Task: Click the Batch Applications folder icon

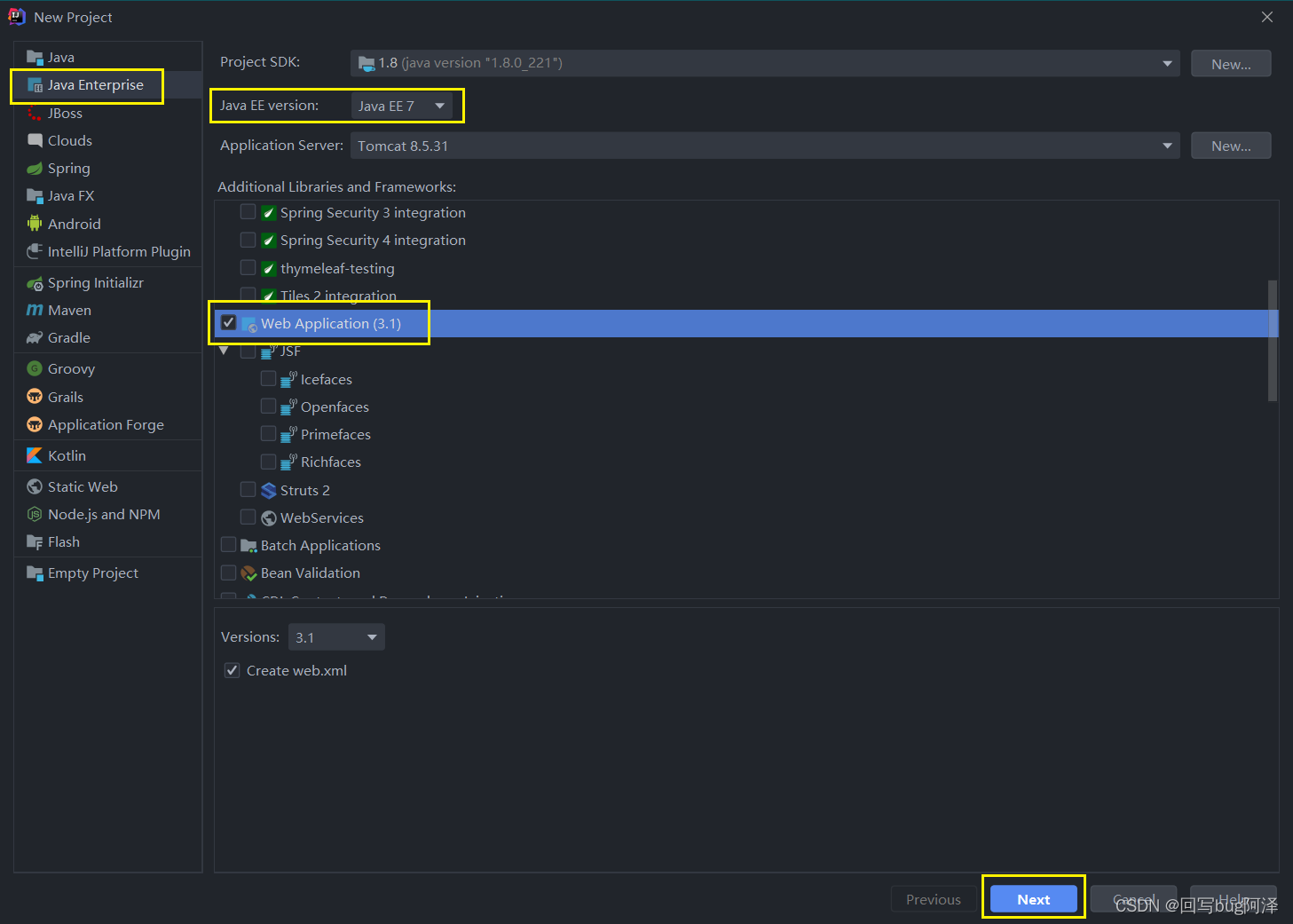Action: pos(248,546)
